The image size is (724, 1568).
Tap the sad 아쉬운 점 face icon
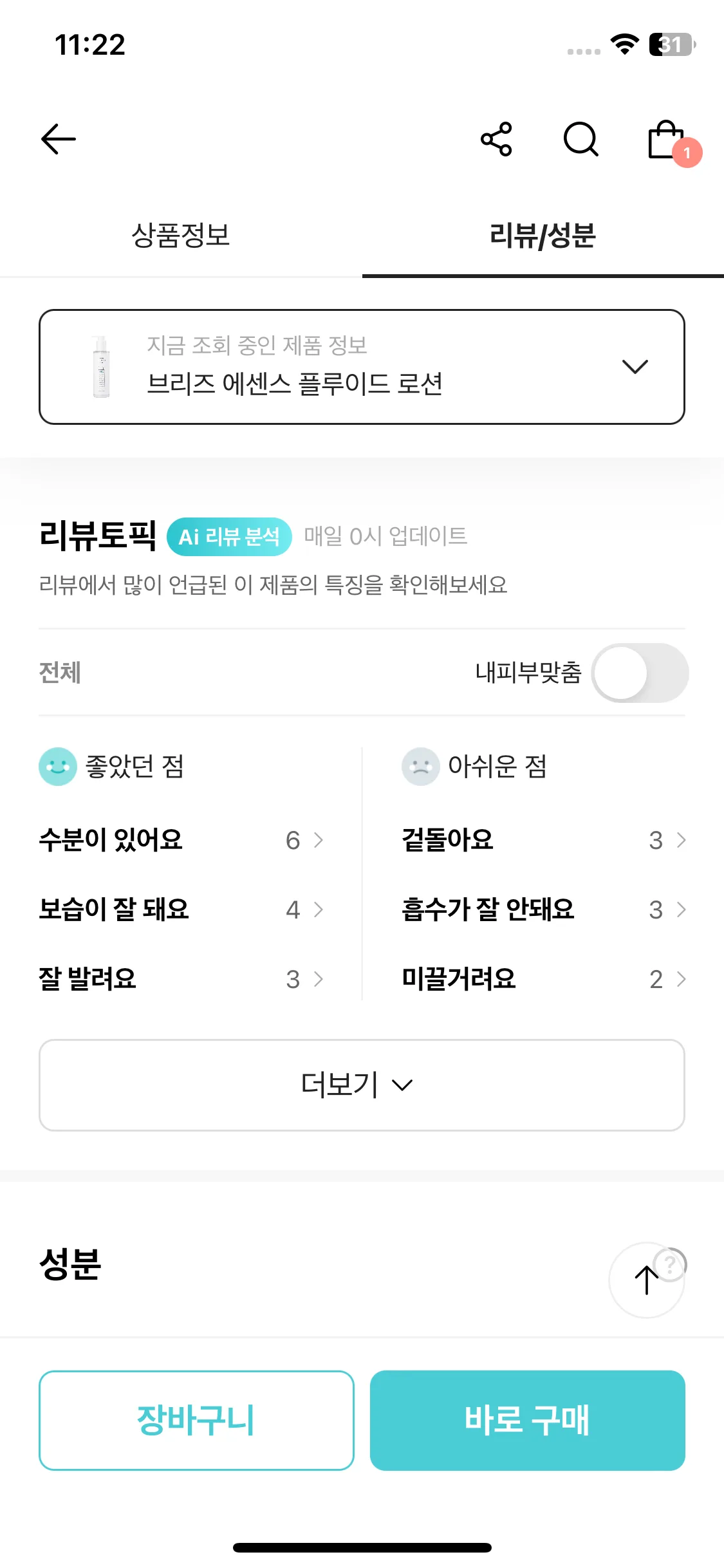coord(421,766)
